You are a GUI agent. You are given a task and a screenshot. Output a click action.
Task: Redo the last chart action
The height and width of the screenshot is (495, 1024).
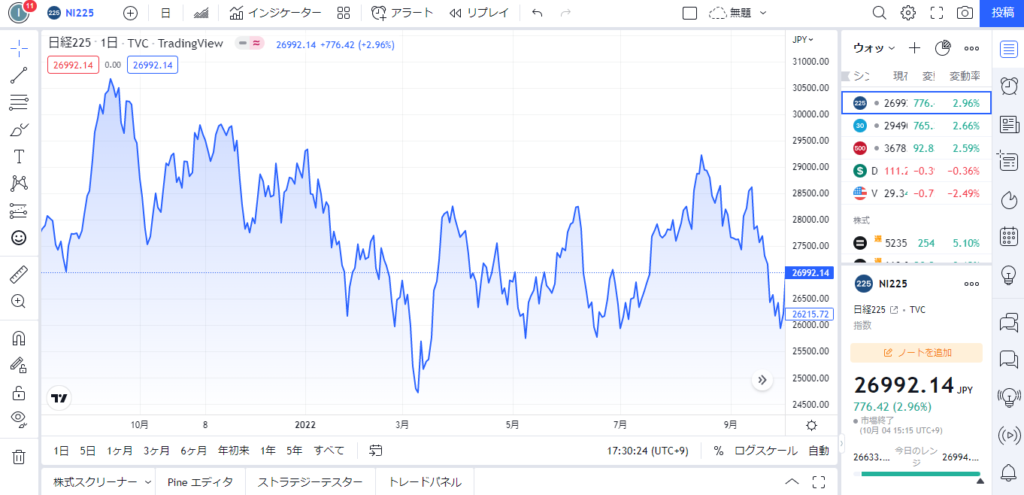pyautogui.click(x=566, y=12)
